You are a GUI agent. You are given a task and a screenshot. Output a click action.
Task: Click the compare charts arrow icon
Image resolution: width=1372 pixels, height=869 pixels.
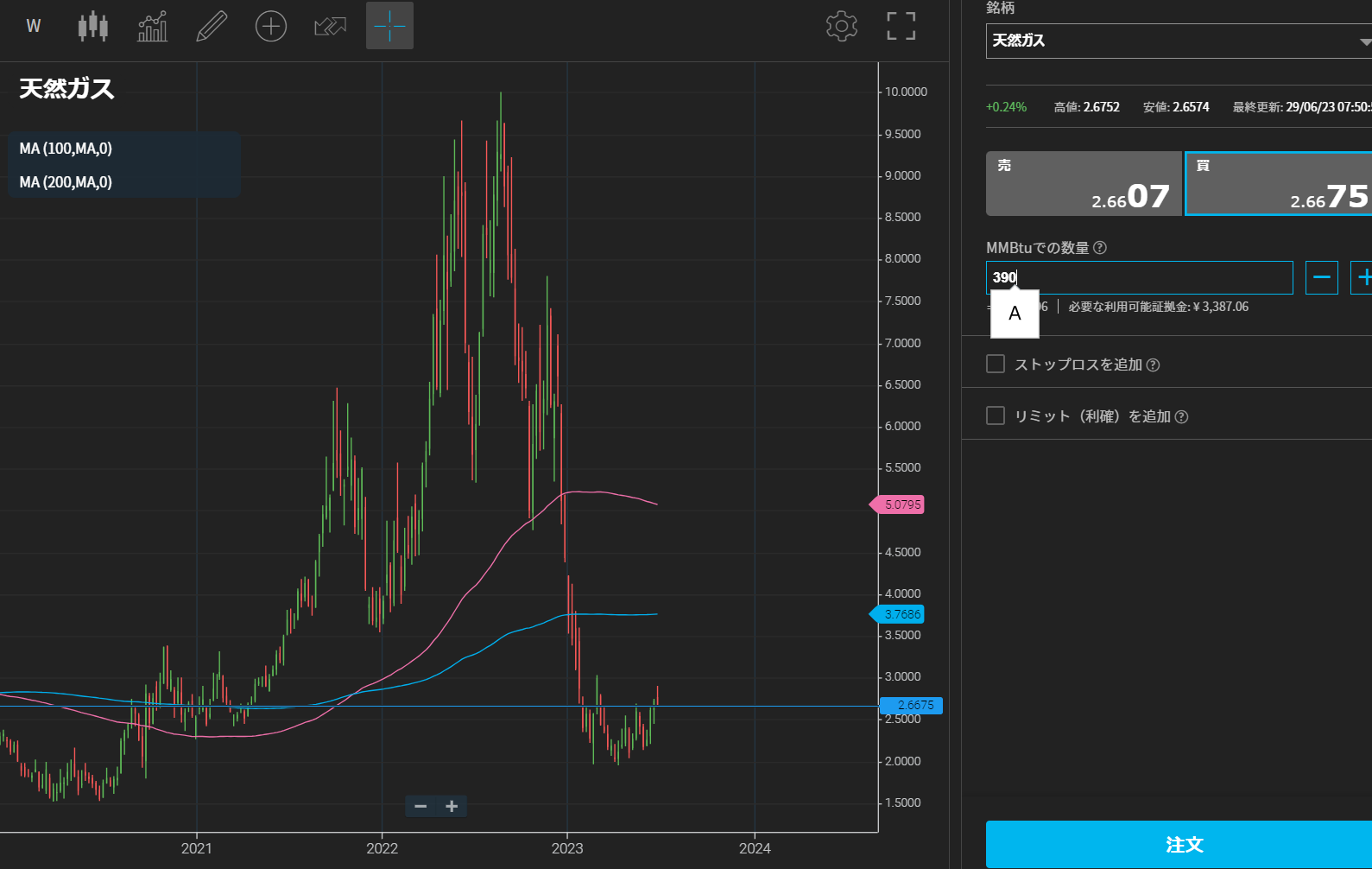pyautogui.click(x=330, y=26)
